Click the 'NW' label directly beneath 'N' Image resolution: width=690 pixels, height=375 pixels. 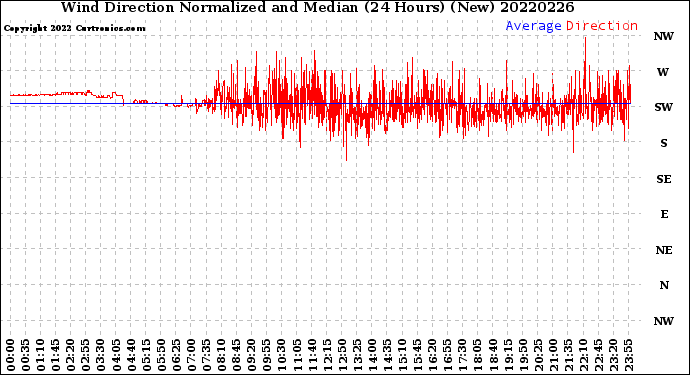click(664, 321)
